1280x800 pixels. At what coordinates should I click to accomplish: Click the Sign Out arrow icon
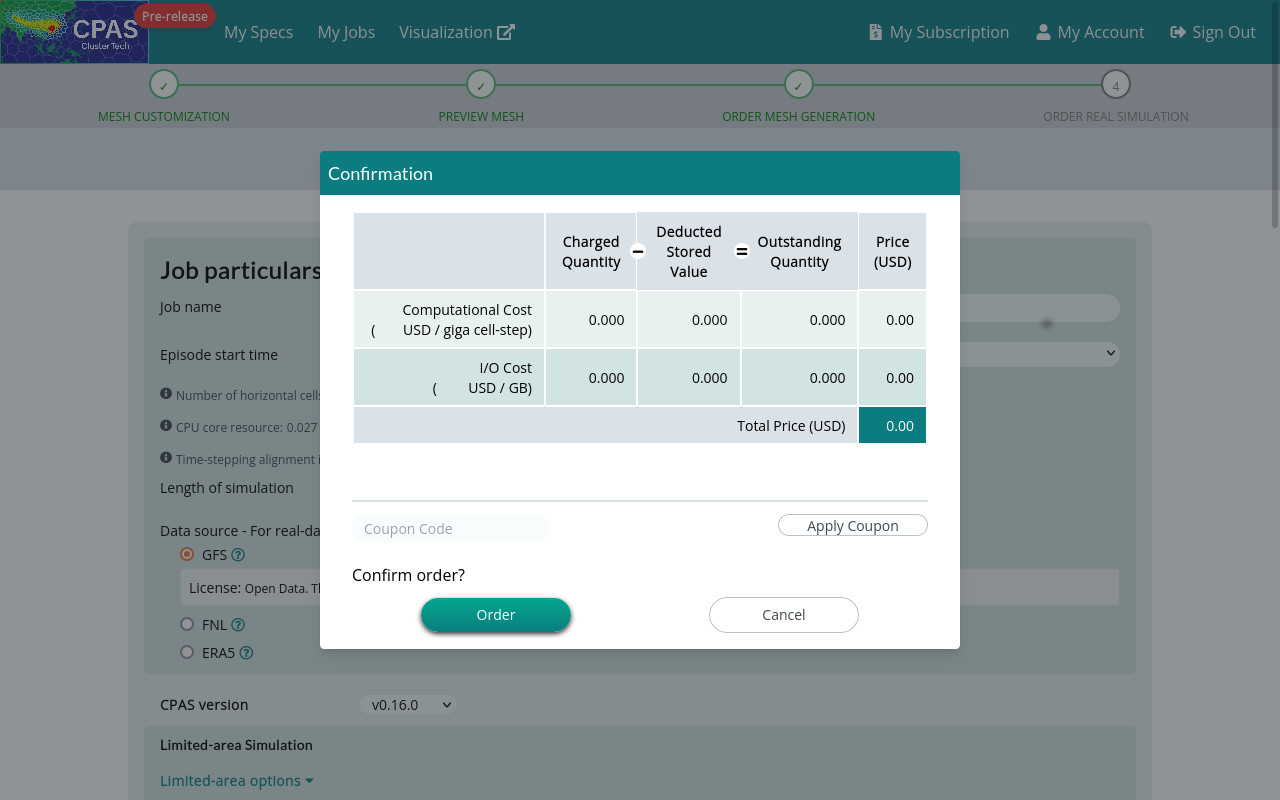(x=1178, y=32)
